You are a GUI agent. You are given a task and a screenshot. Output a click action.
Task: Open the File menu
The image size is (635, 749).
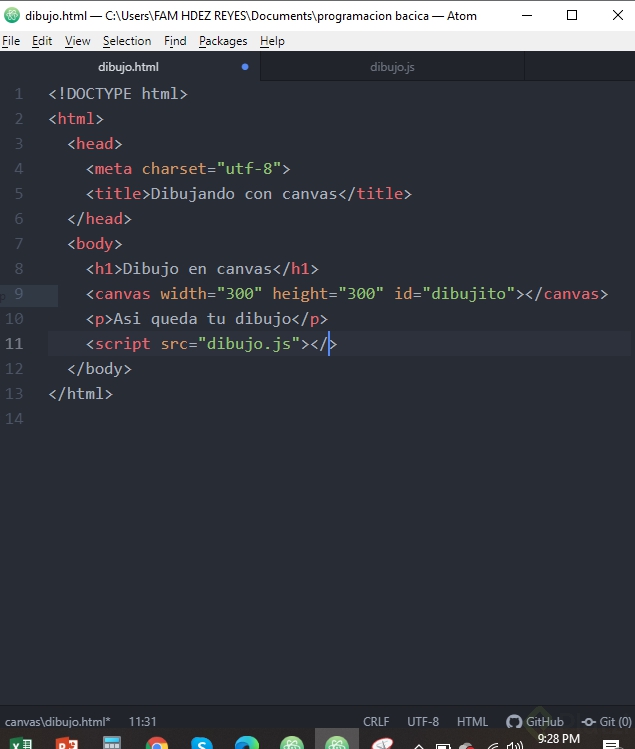point(11,41)
